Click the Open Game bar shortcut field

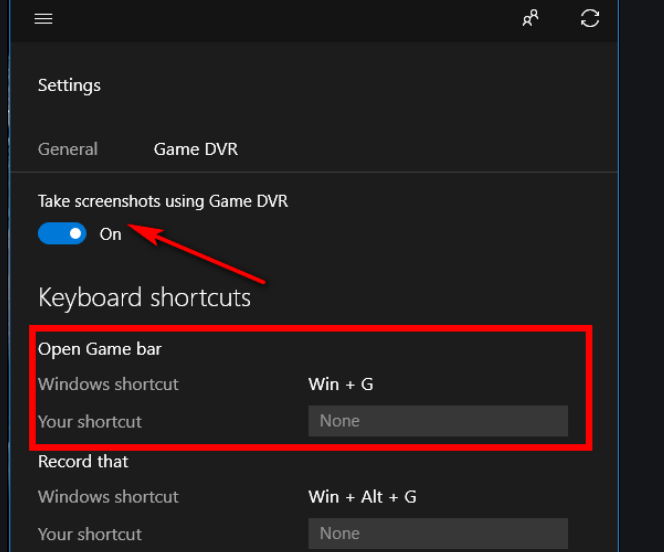tap(438, 421)
